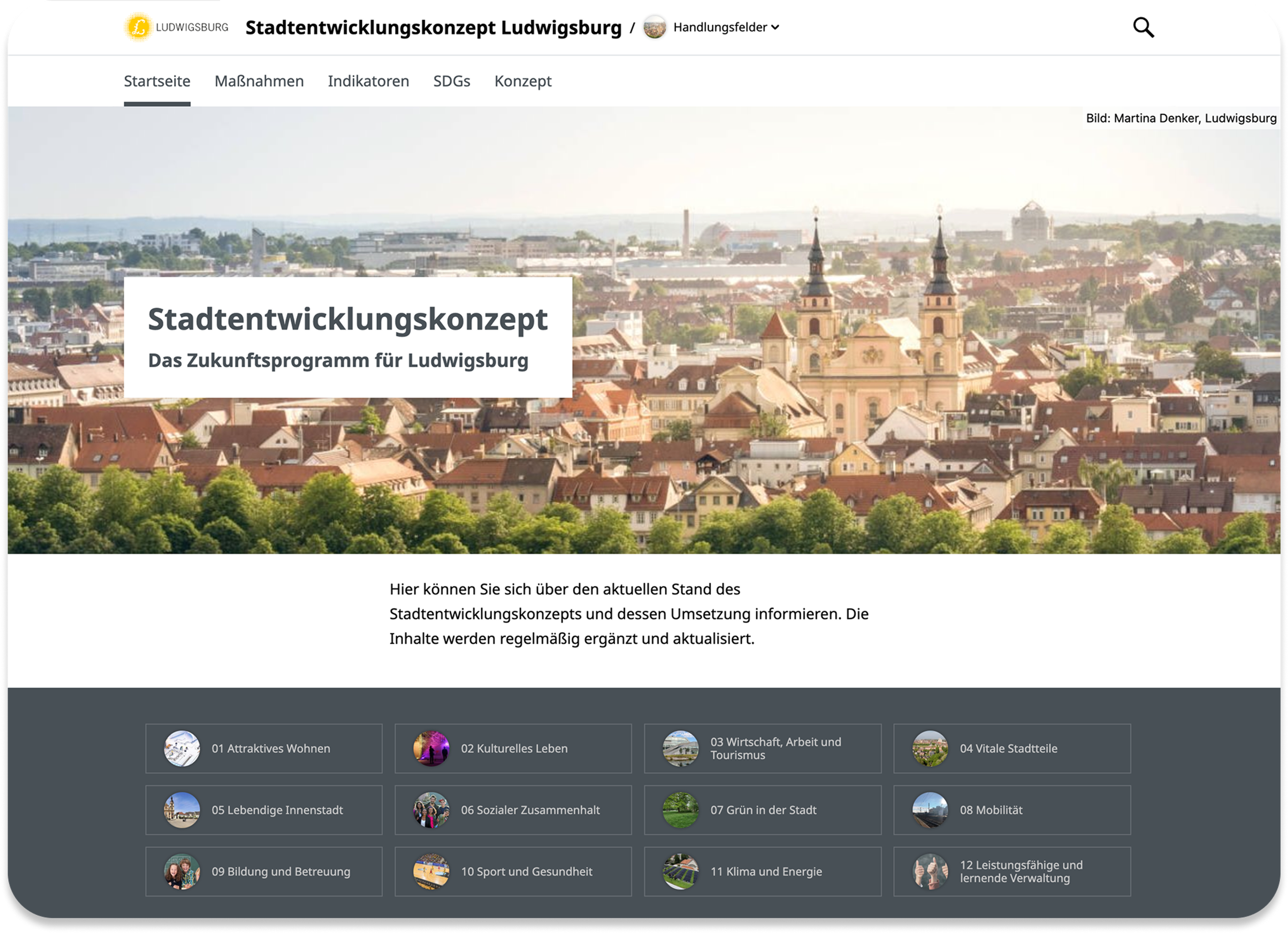Image resolution: width=1288 pixels, height=933 pixels.
Task: Click the Das Zukunftsprogramm für Ludwigsburg subtitle
Action: pyautogui.click(x=338, y=360)
